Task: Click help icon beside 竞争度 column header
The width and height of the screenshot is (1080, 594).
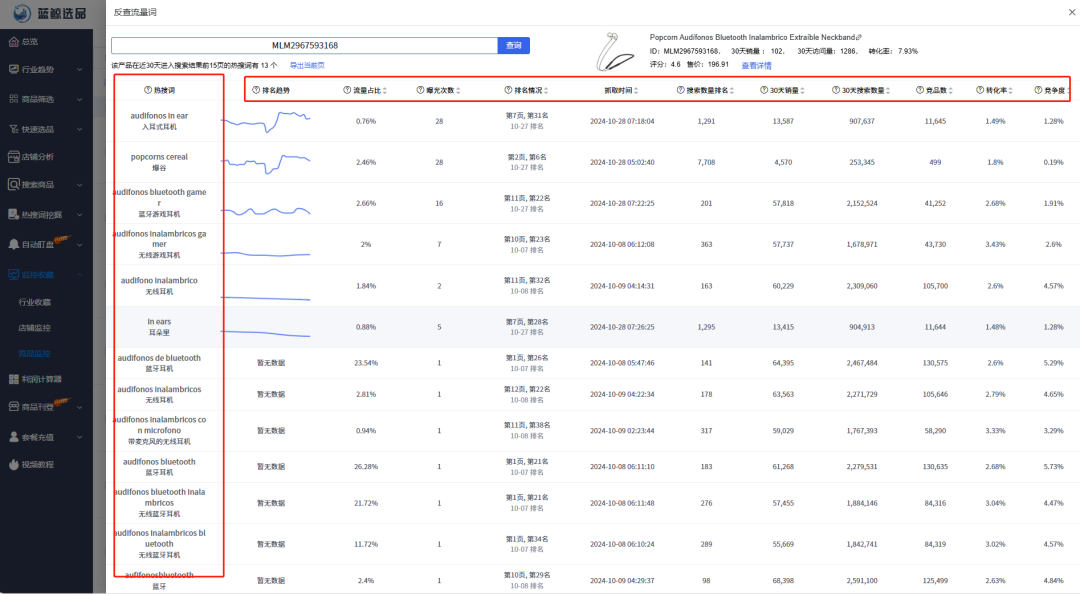Action: [1038, 90]
